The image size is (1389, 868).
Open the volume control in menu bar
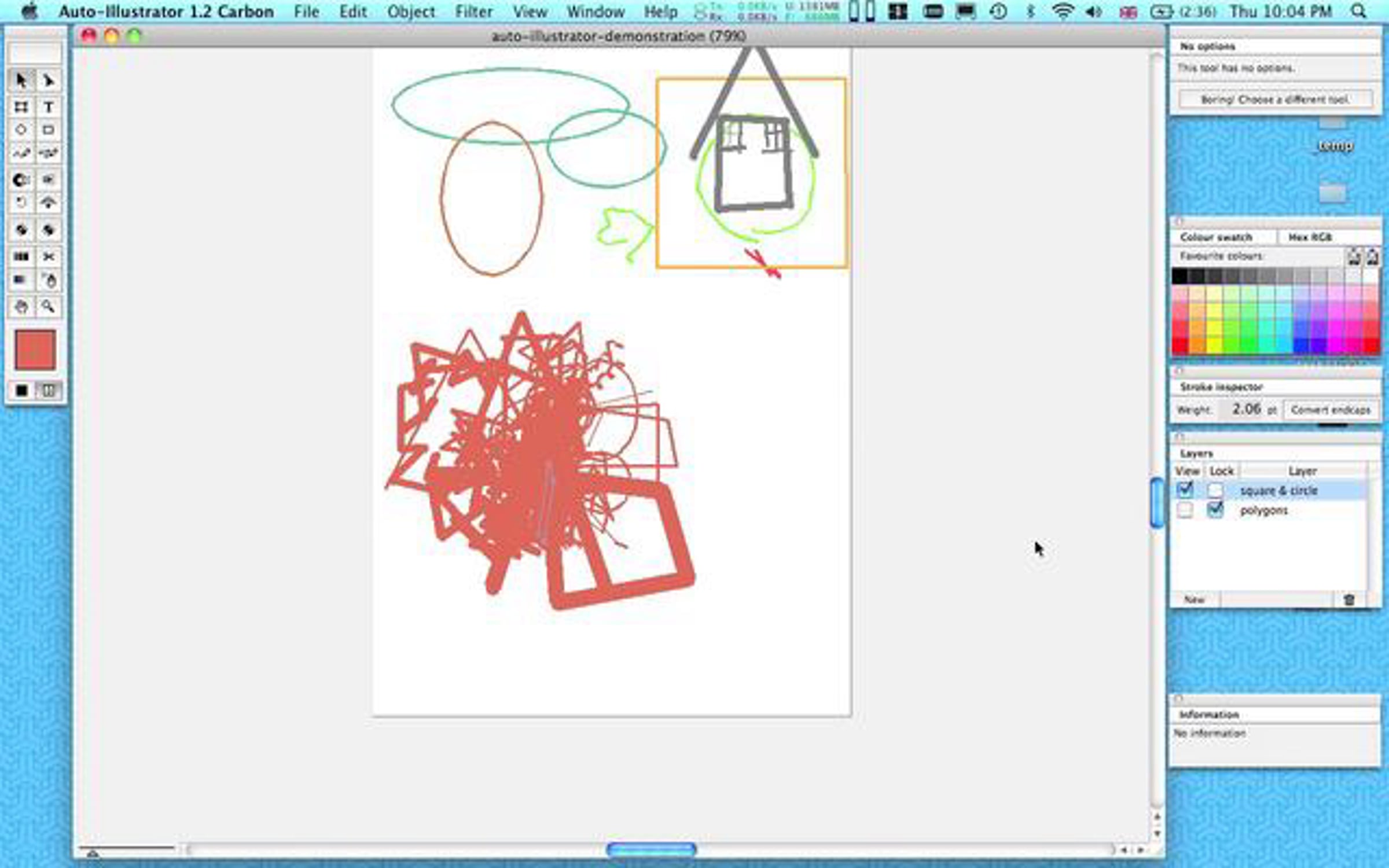point(1093,11)
